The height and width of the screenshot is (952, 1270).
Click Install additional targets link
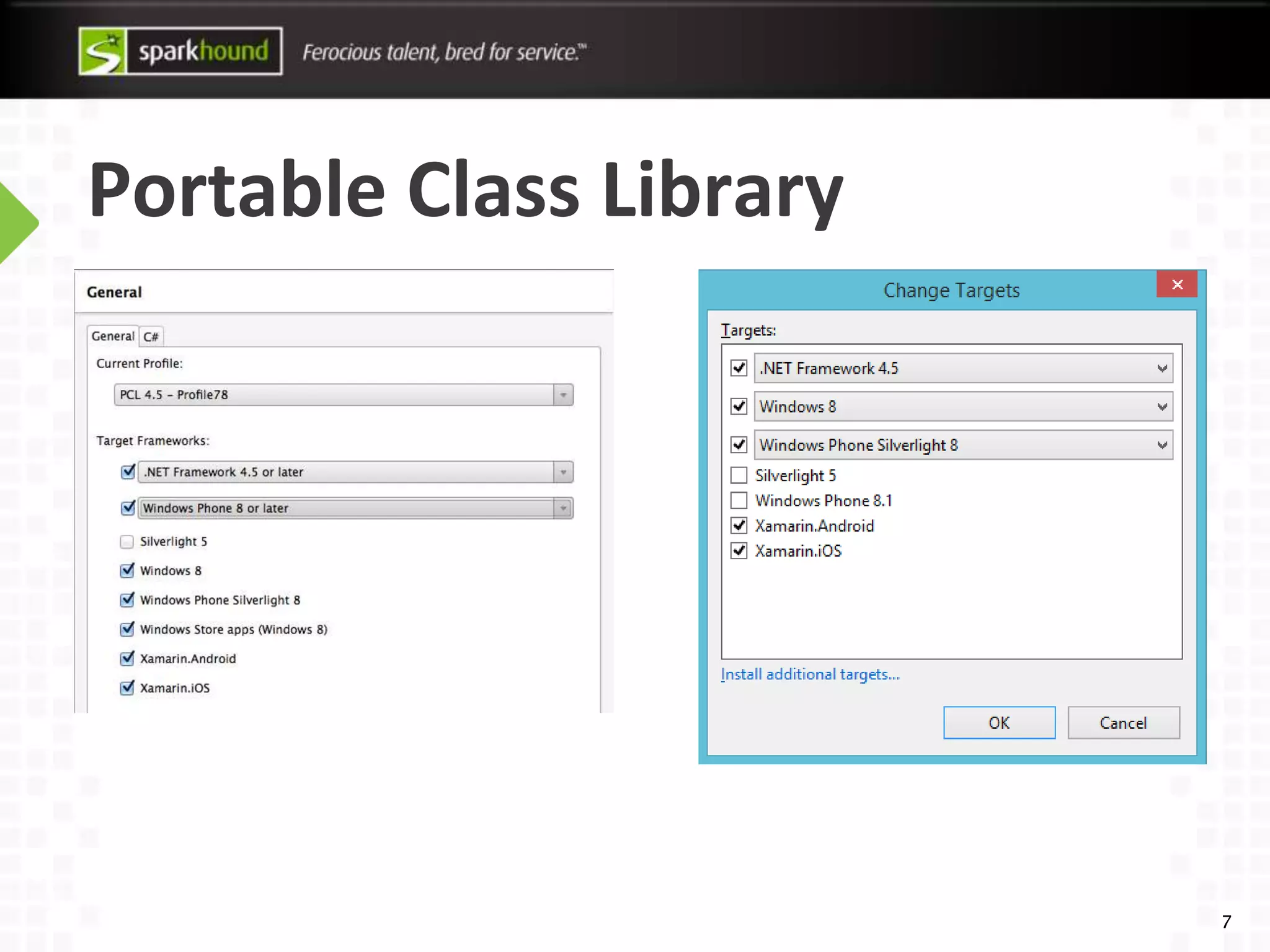coord(810,674)
